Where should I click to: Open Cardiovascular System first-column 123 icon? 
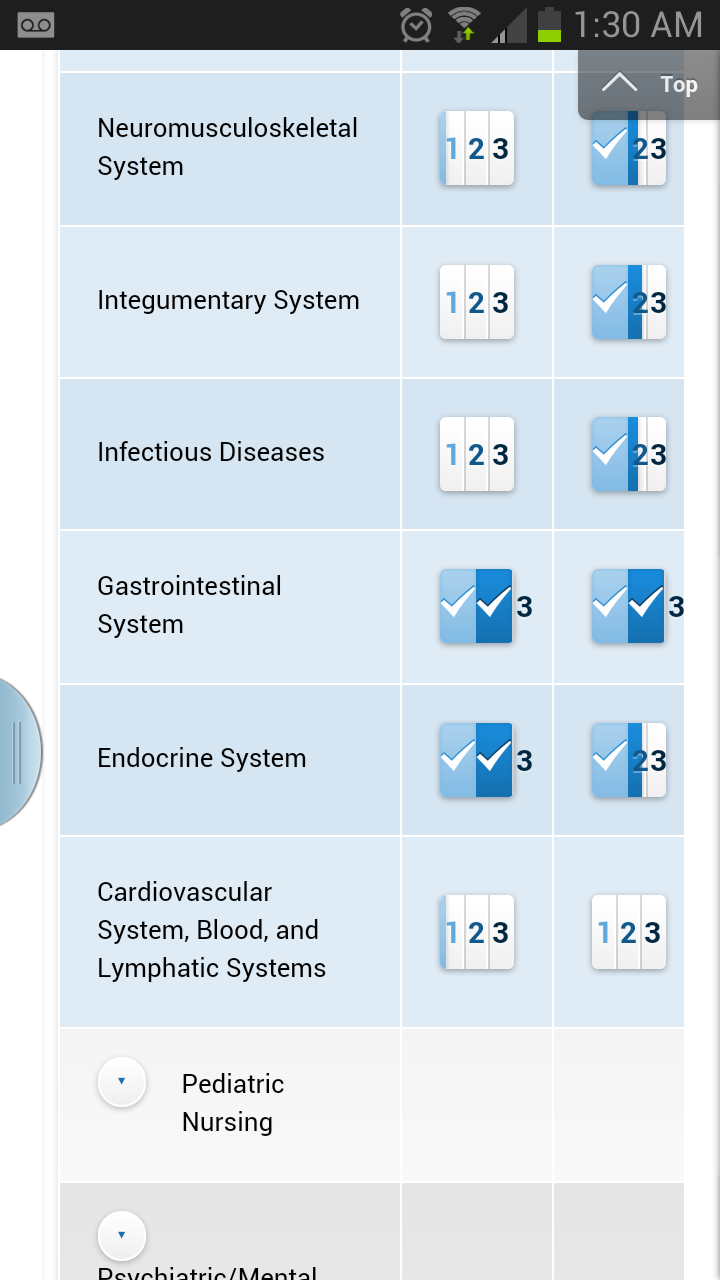[477, 932]
